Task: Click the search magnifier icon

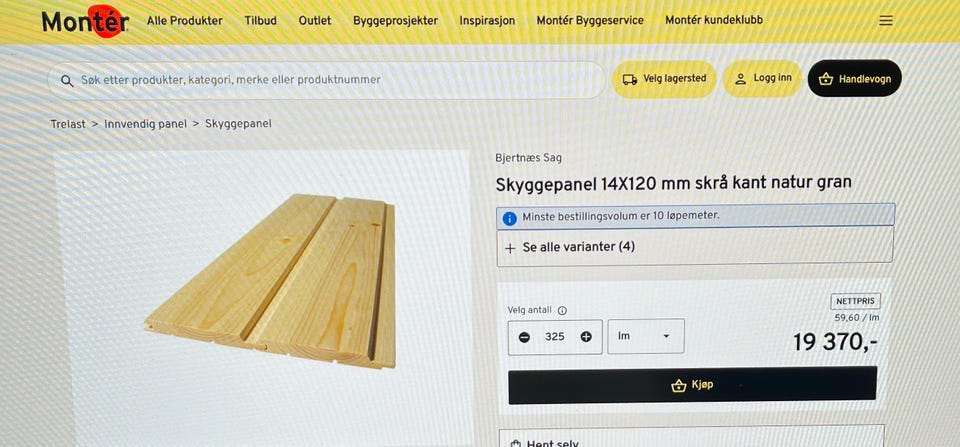Action: (67, 81)
